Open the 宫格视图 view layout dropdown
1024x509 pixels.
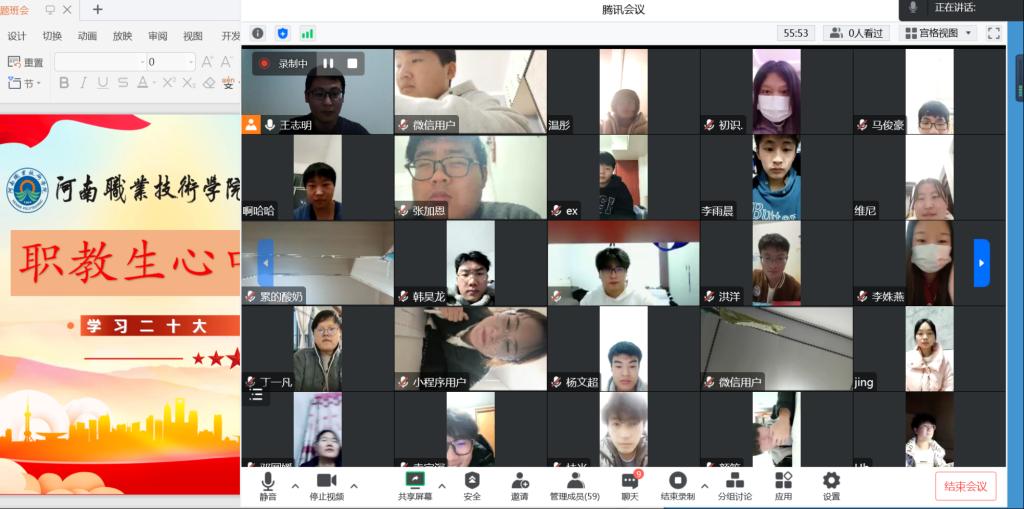click(x=938, y=33)
